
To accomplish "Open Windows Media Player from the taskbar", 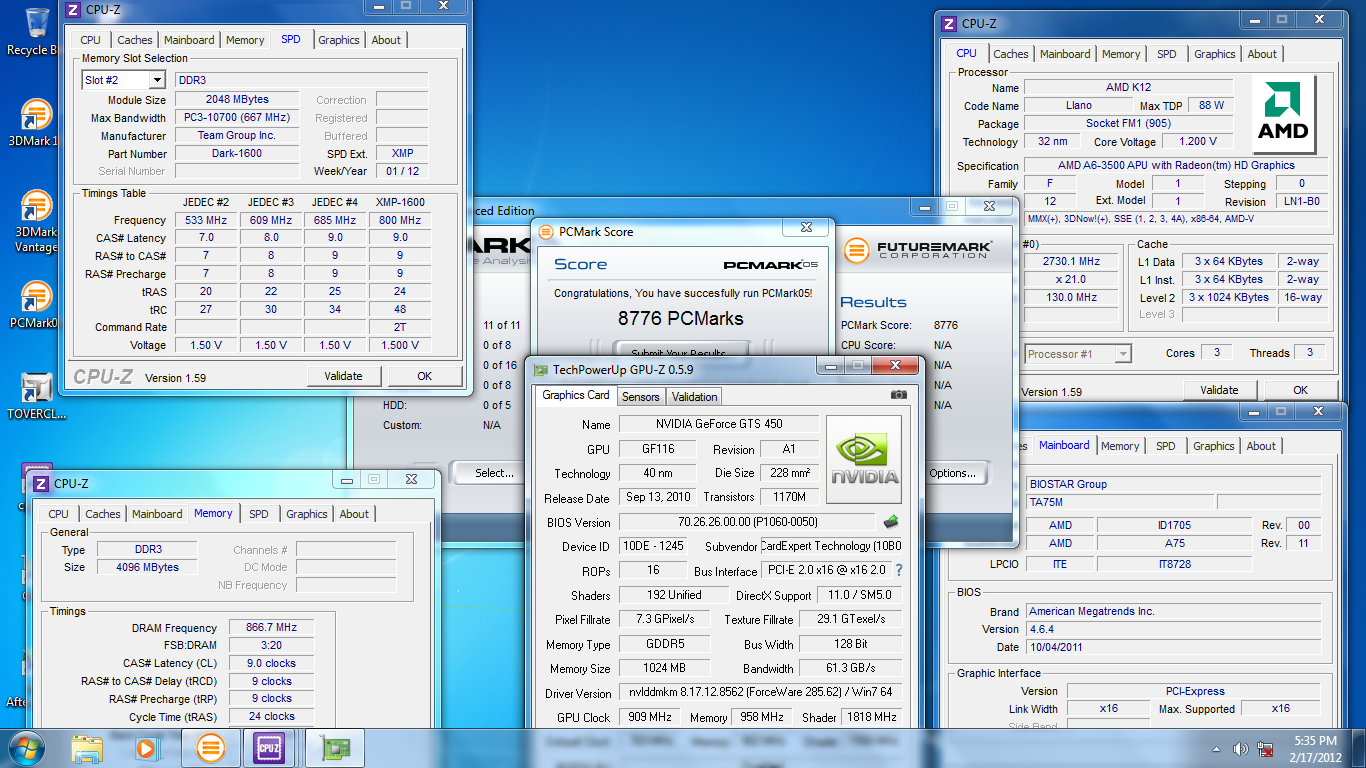I will coord(147,747).
